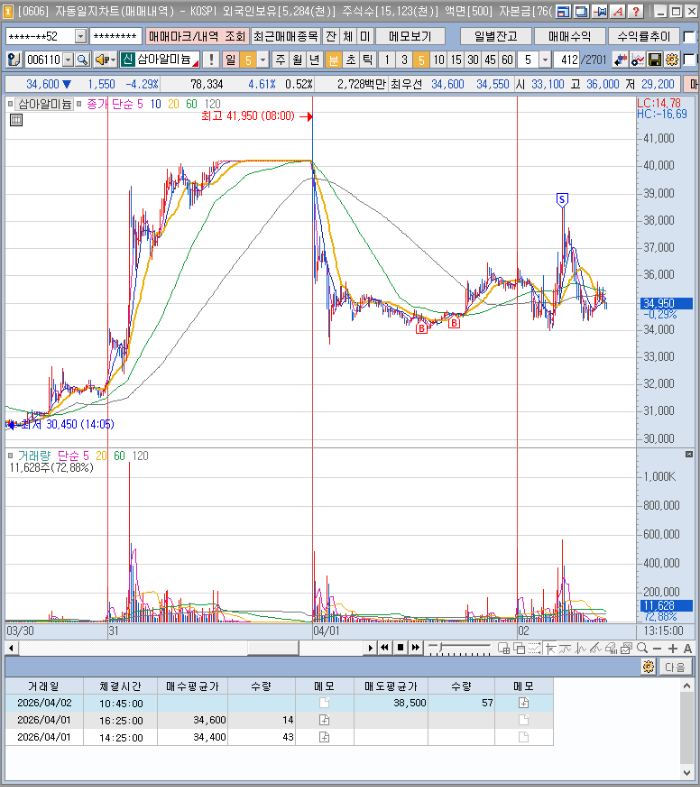Click the trade list scroll down arrow
Viewport: 700px width, 787px height.
tap(687, 772)
